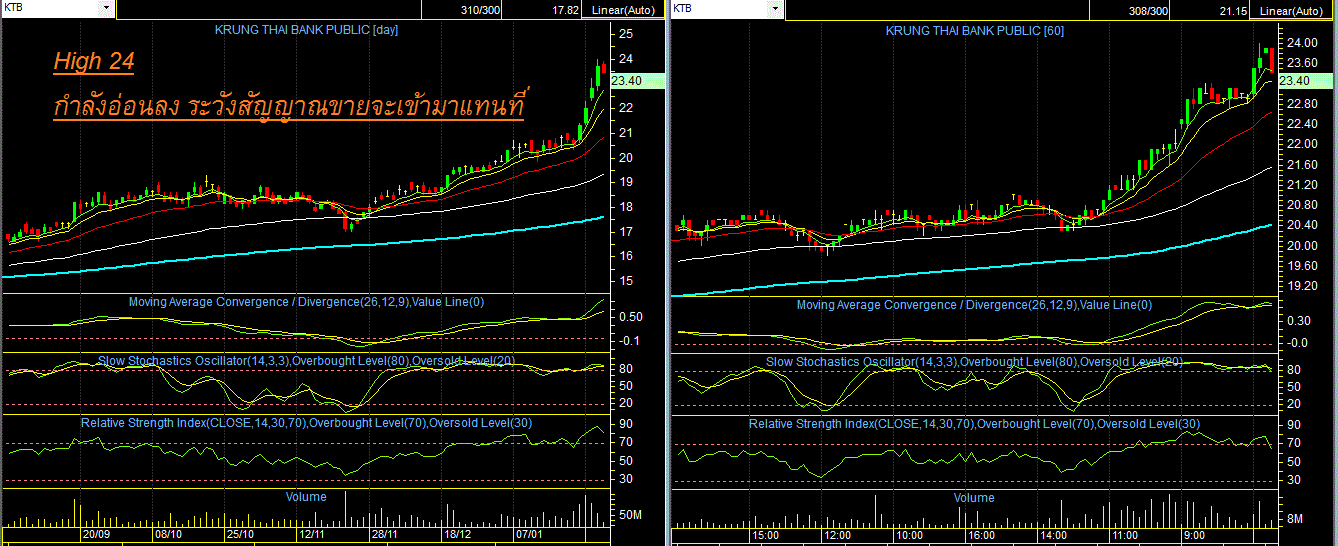Click the 08/10 date on daily time axis
1338x546 pixels.
pos(167,535)
